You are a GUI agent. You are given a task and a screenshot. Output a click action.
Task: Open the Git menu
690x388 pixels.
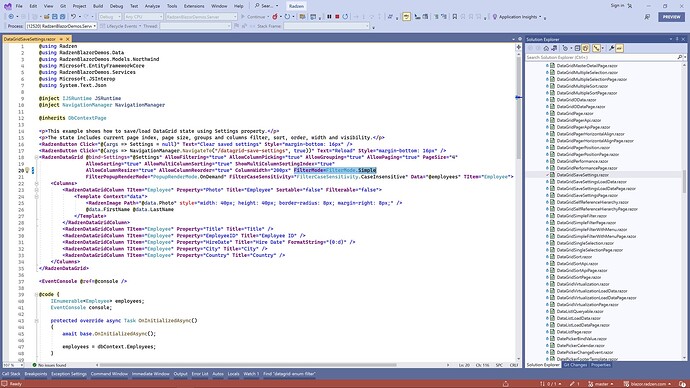coord(63,6)
